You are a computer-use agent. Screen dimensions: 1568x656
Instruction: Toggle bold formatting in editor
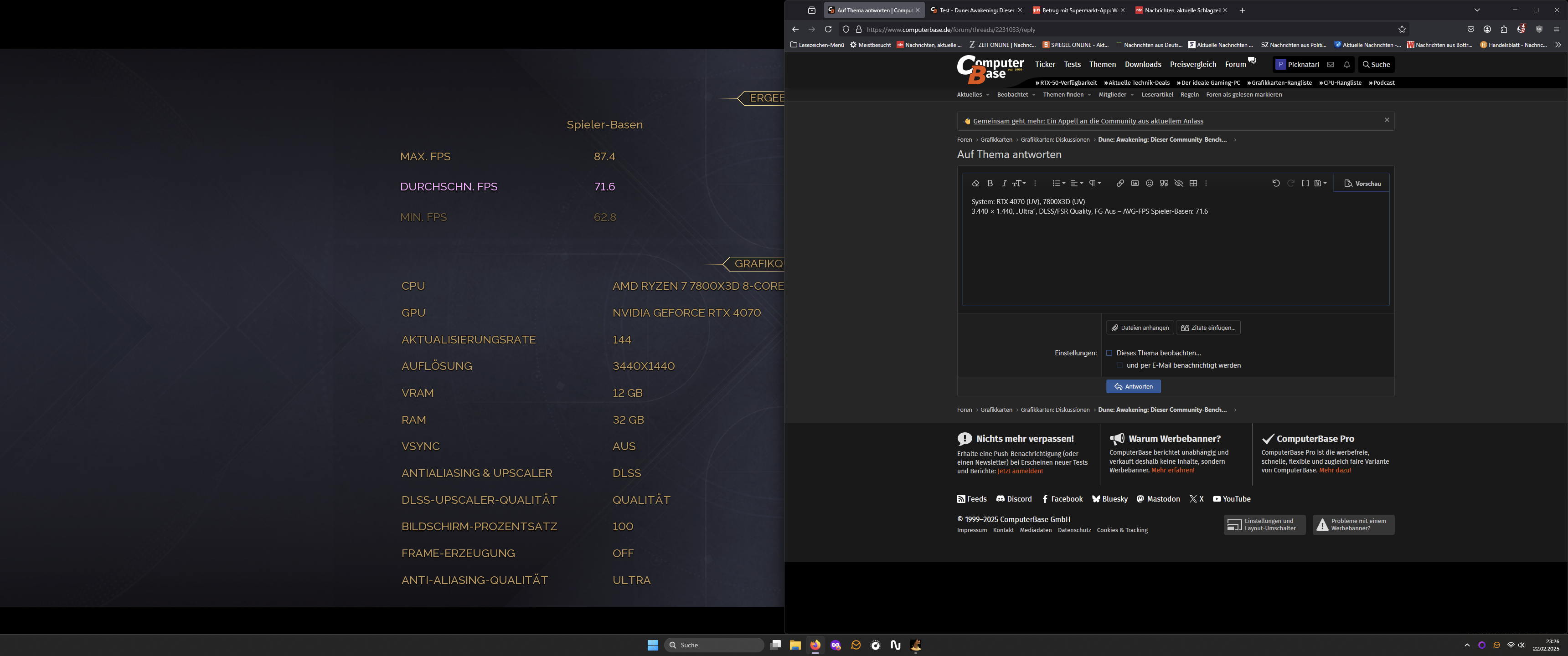coord(990,183)
